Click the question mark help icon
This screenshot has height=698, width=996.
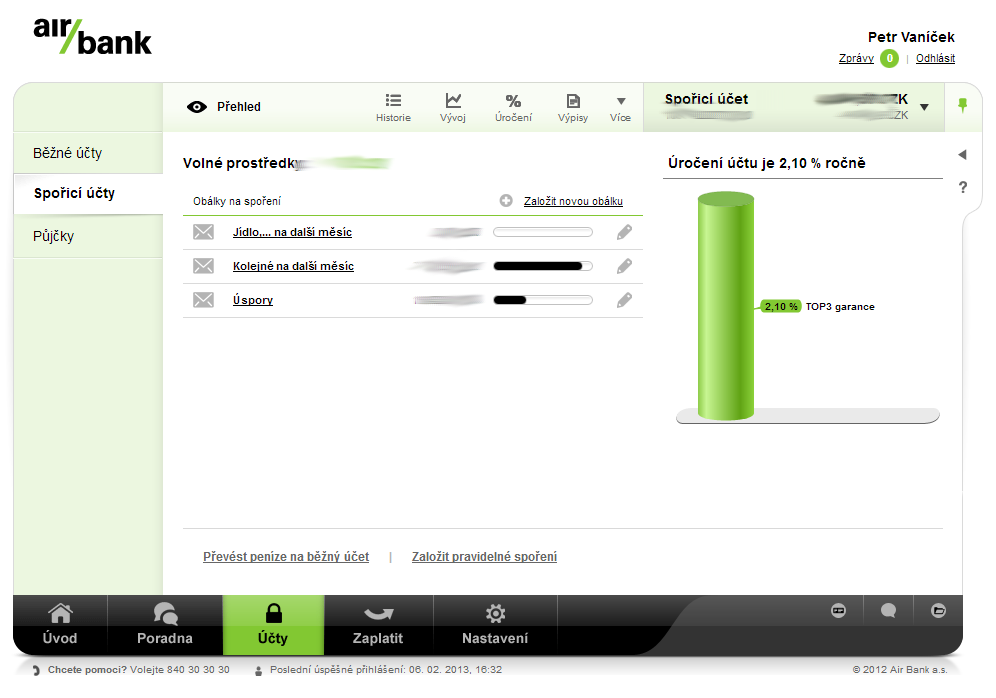click(963, 187)
